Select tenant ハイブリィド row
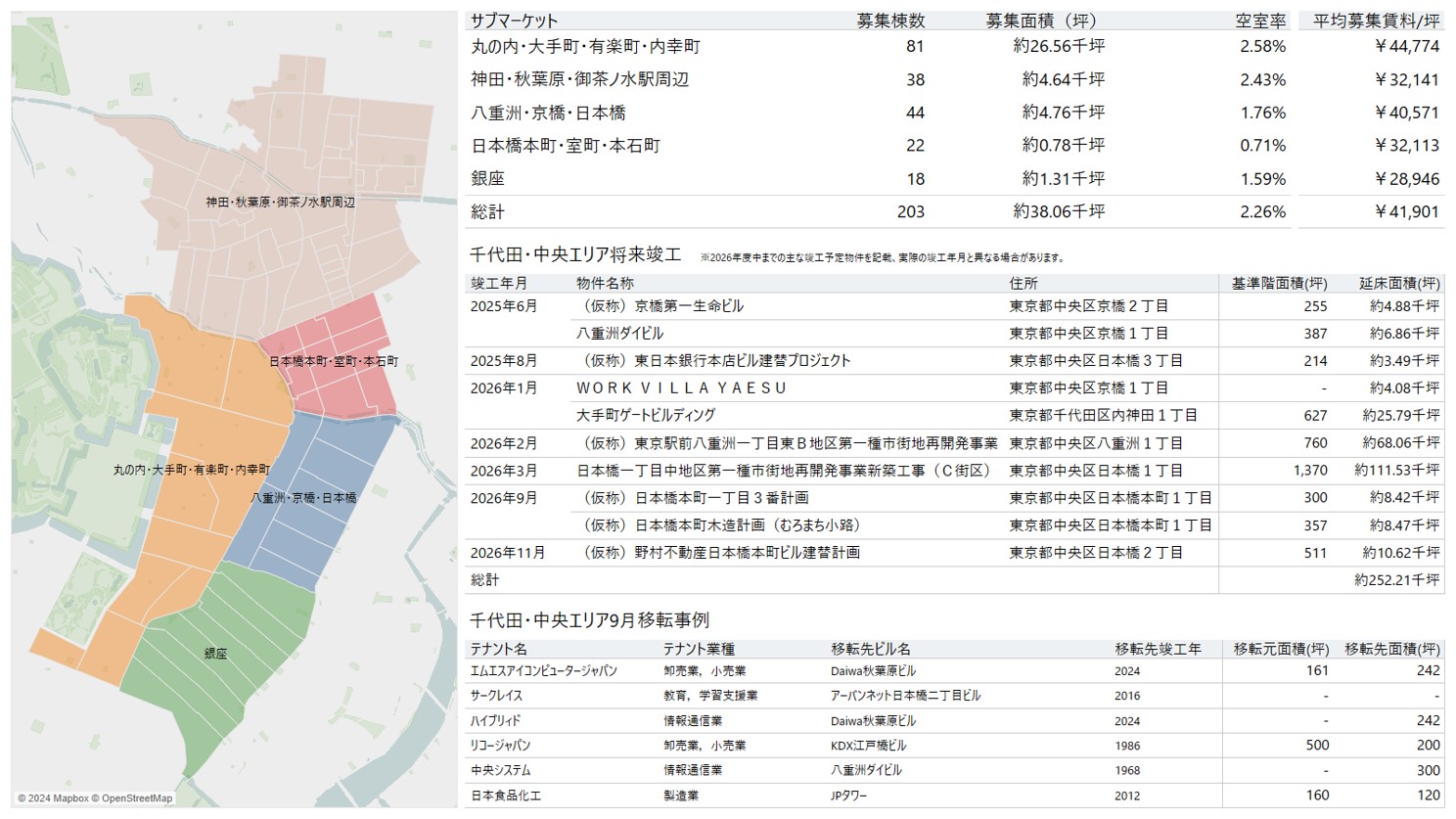 [954, 721]
